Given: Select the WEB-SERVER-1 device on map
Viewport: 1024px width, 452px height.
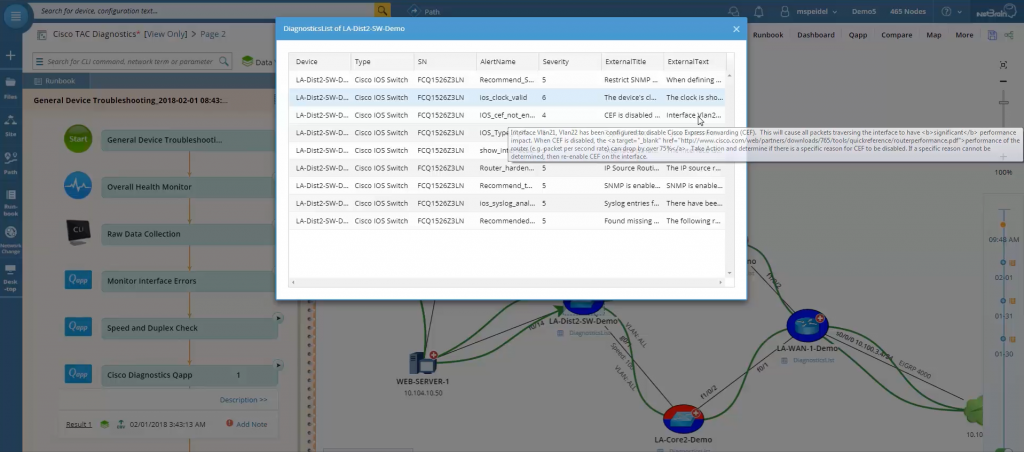Looking at the screenshot, I should [423, 363].
